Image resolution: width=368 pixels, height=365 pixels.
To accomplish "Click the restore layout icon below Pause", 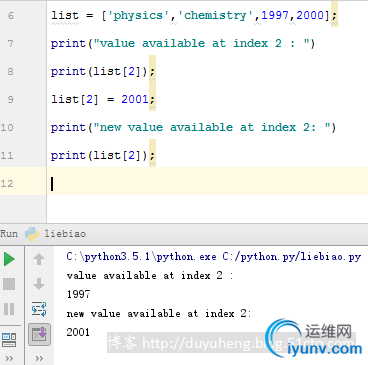I will [9, 340].
